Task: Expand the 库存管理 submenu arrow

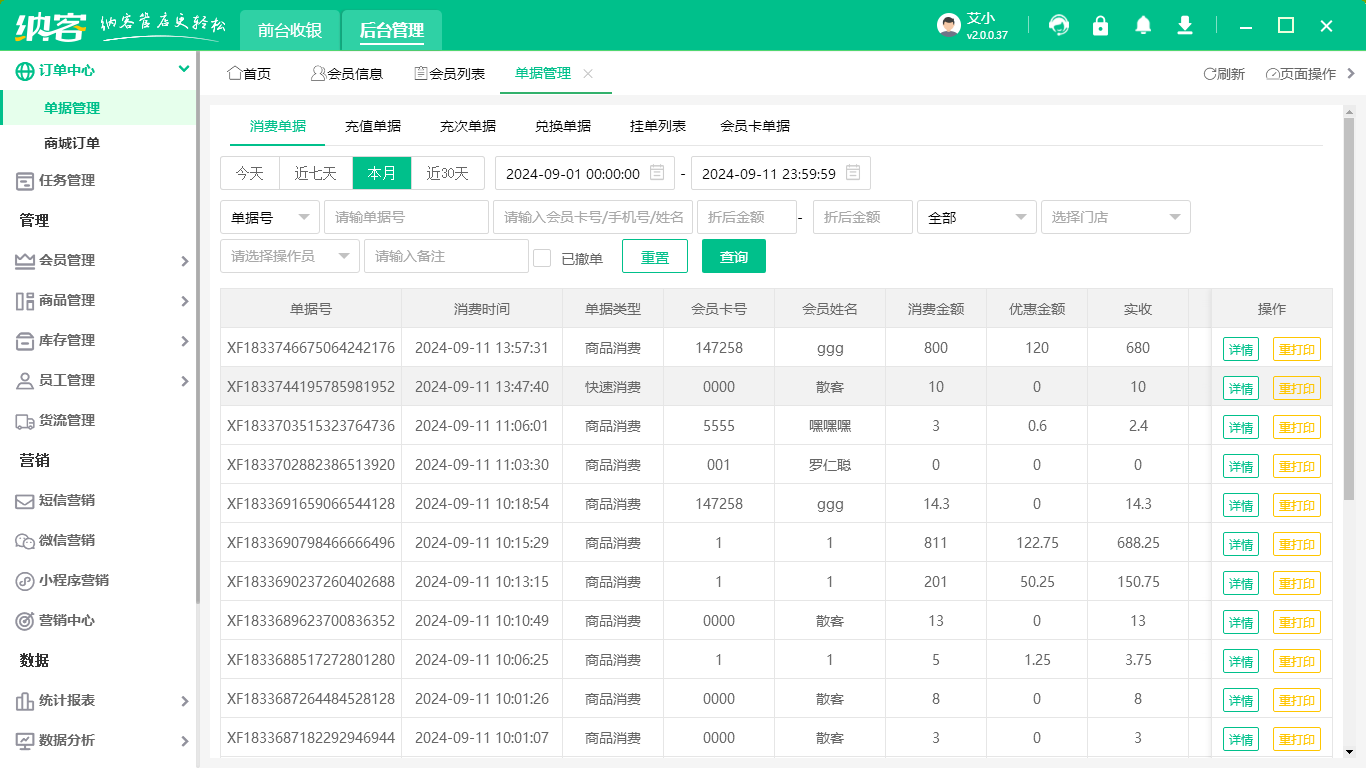Action: point(185,341)
